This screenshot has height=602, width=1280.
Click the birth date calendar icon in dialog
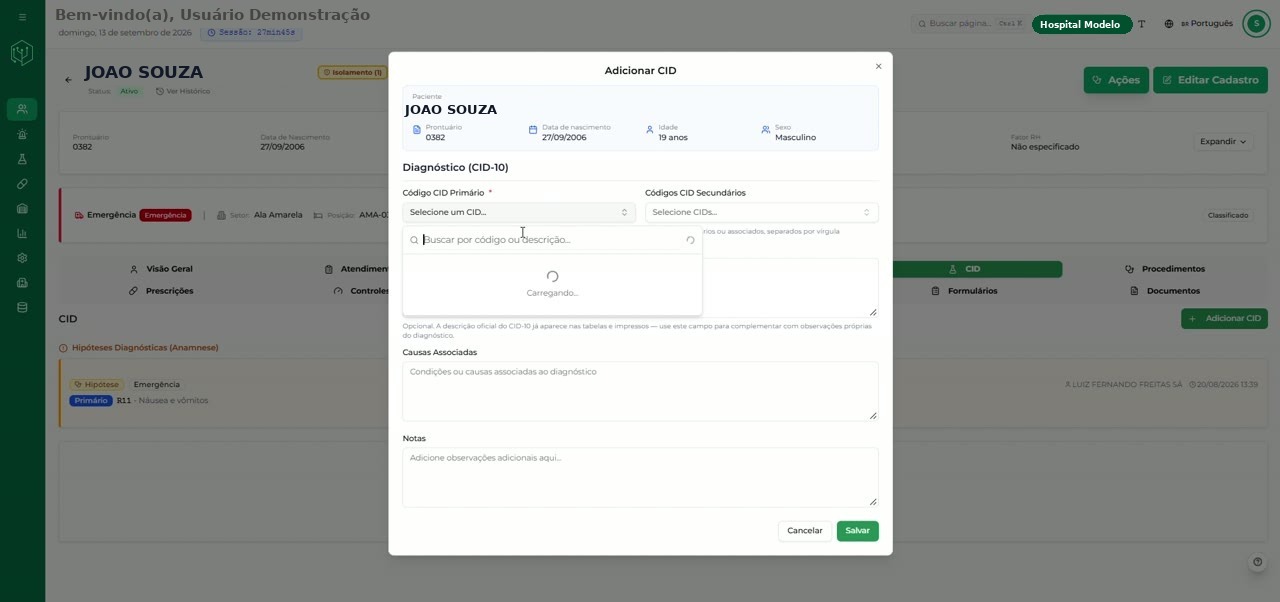(533, 130)
